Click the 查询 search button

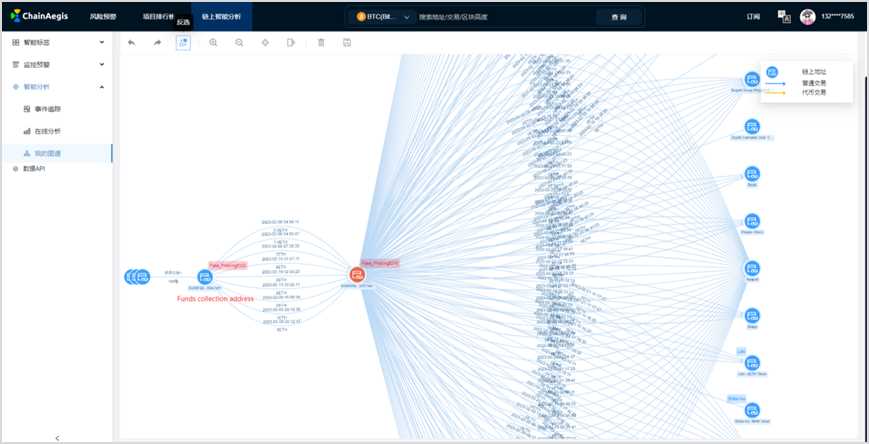coord(618,17)
